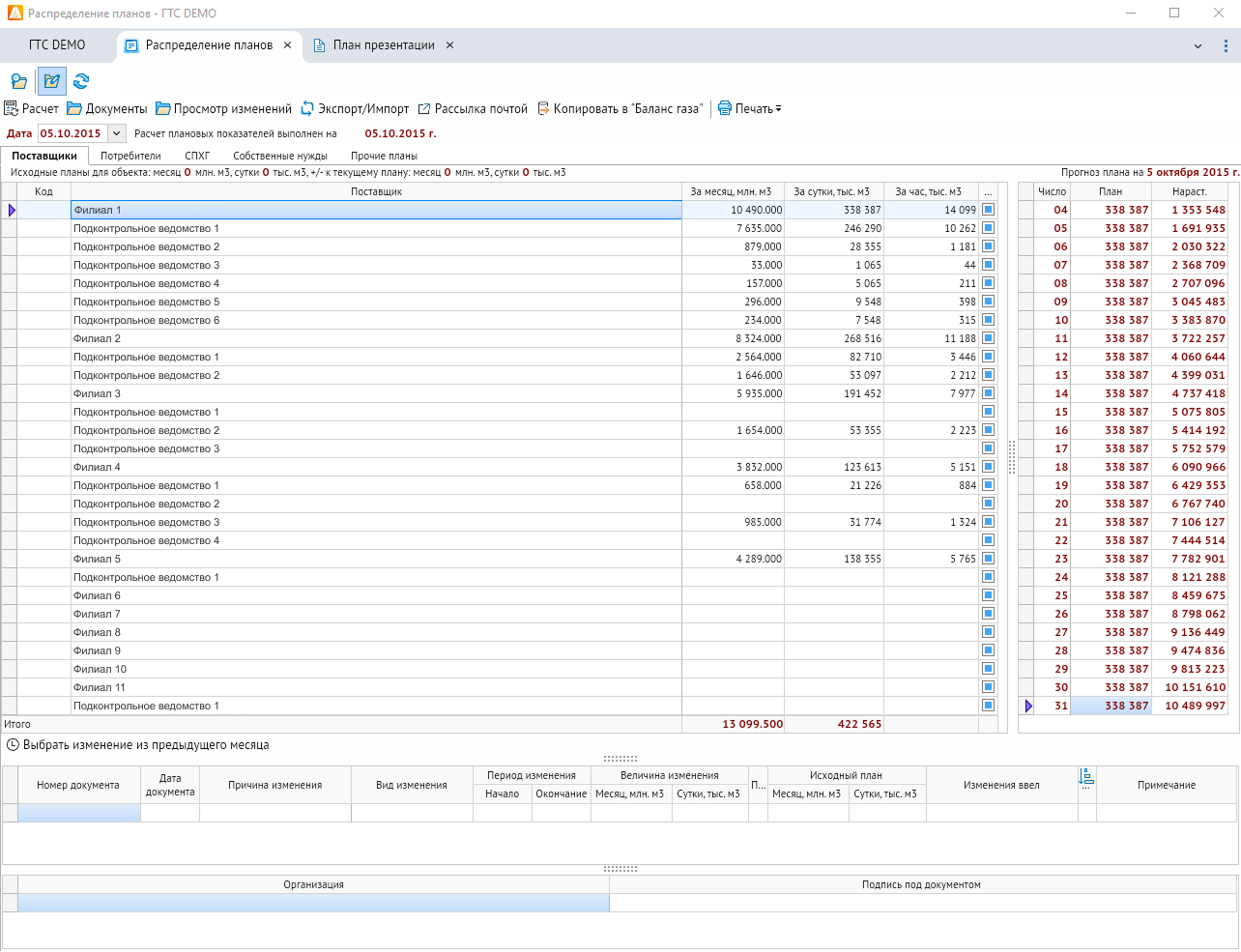Open the tab list chevron at top right
Viewport: 1241px width, 952px height.
pos(1198,45)
